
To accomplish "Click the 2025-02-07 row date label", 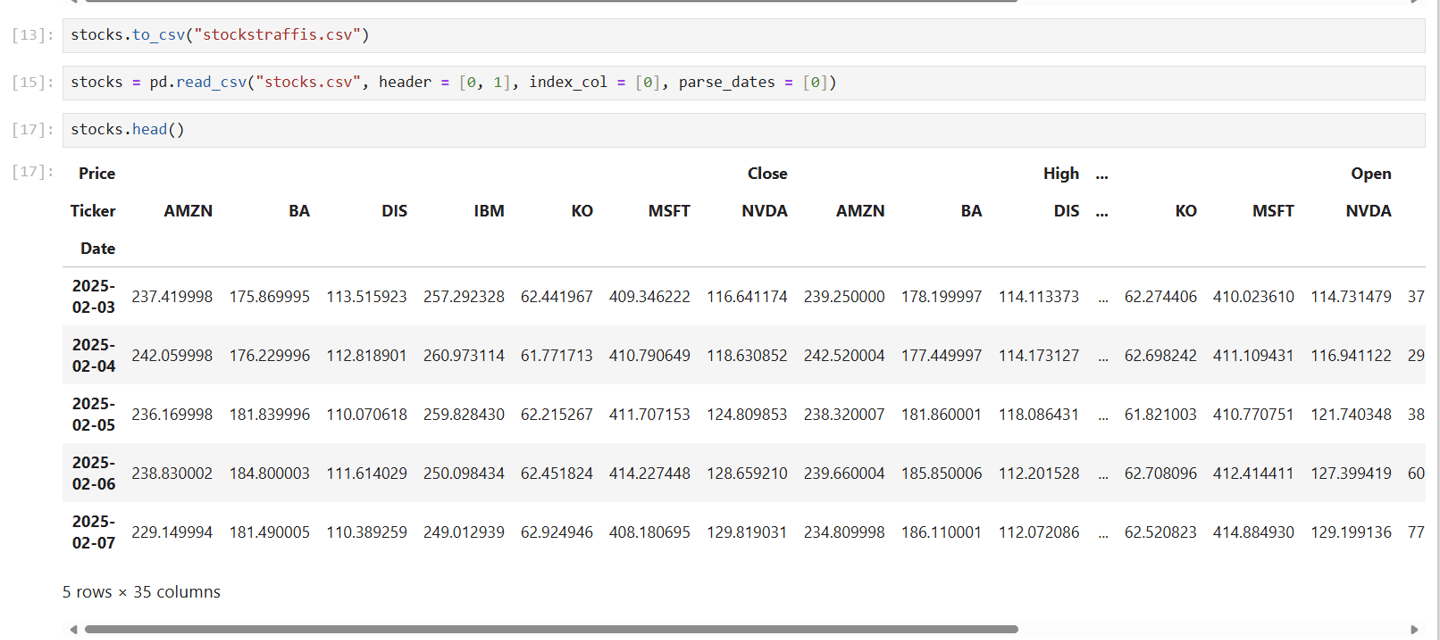I will click(x=94, y=532).
